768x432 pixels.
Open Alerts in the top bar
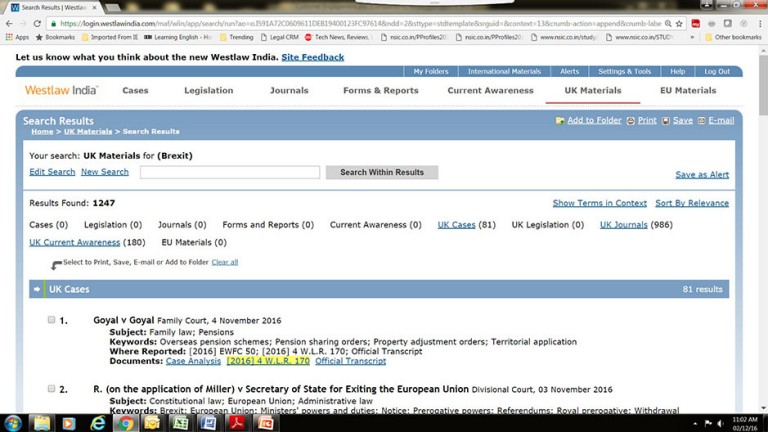[x=569, y=72]
